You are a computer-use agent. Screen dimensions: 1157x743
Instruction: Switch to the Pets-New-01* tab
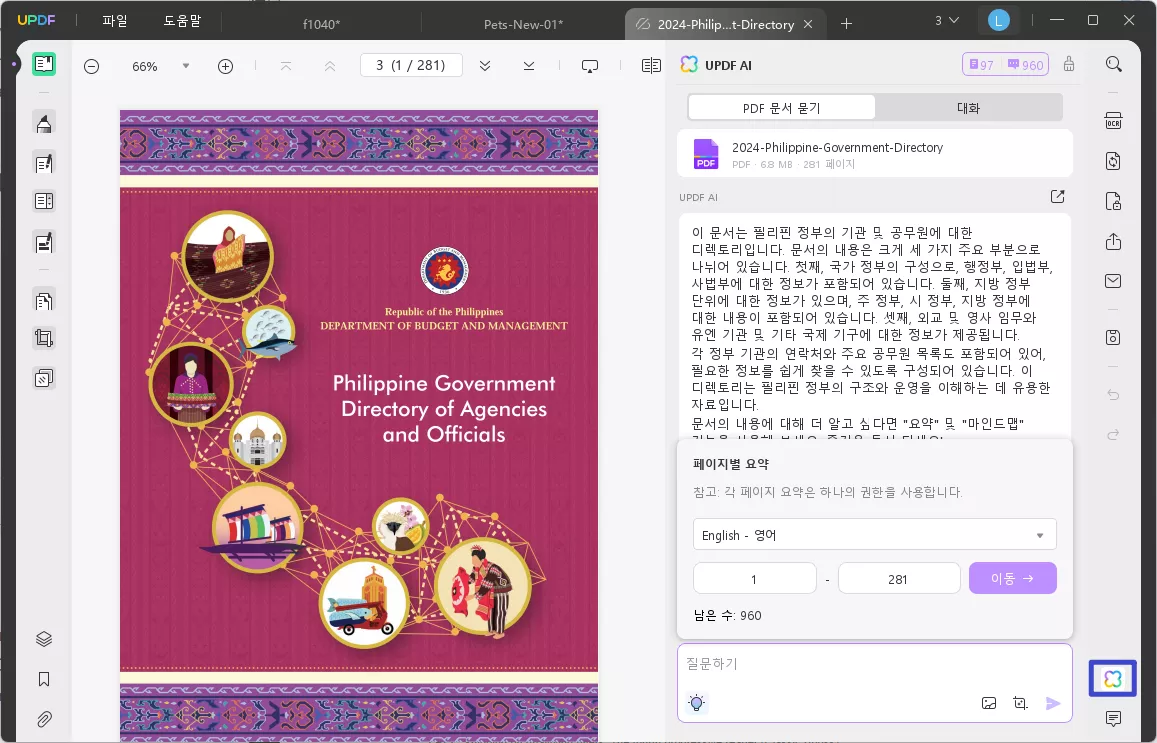(523, 24)
